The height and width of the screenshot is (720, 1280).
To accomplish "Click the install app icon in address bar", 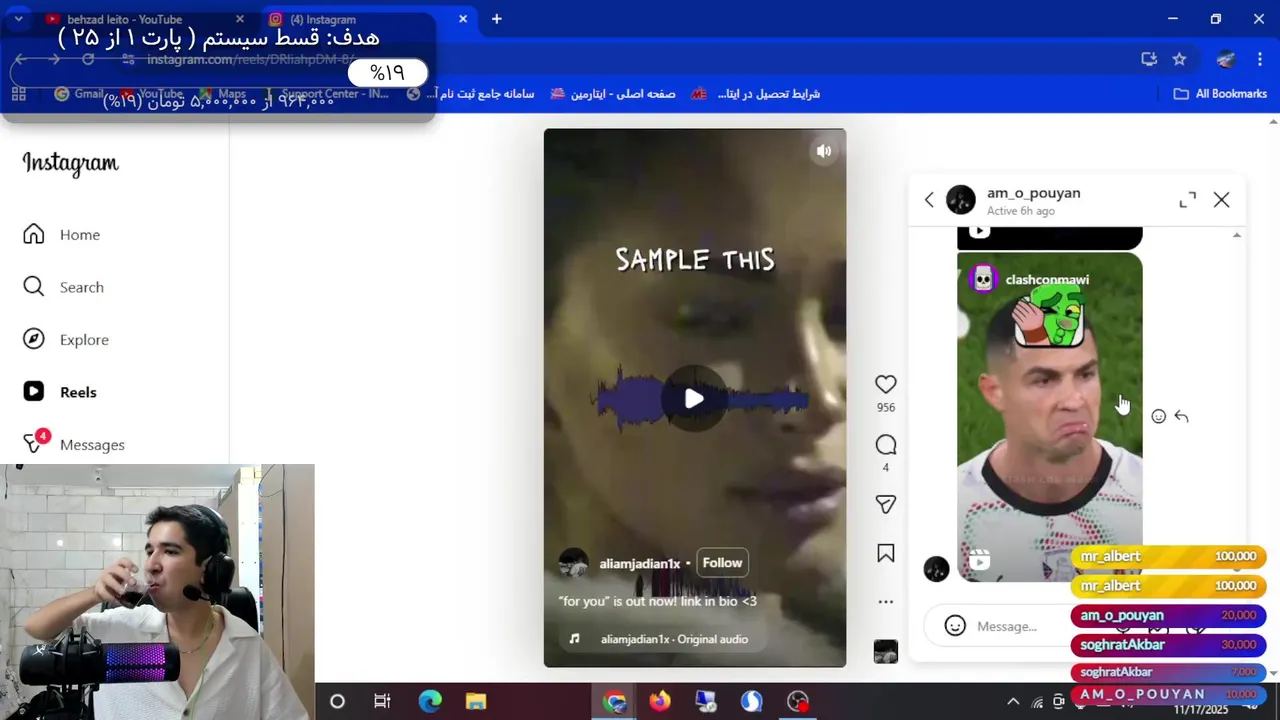I will [1149, 59].
